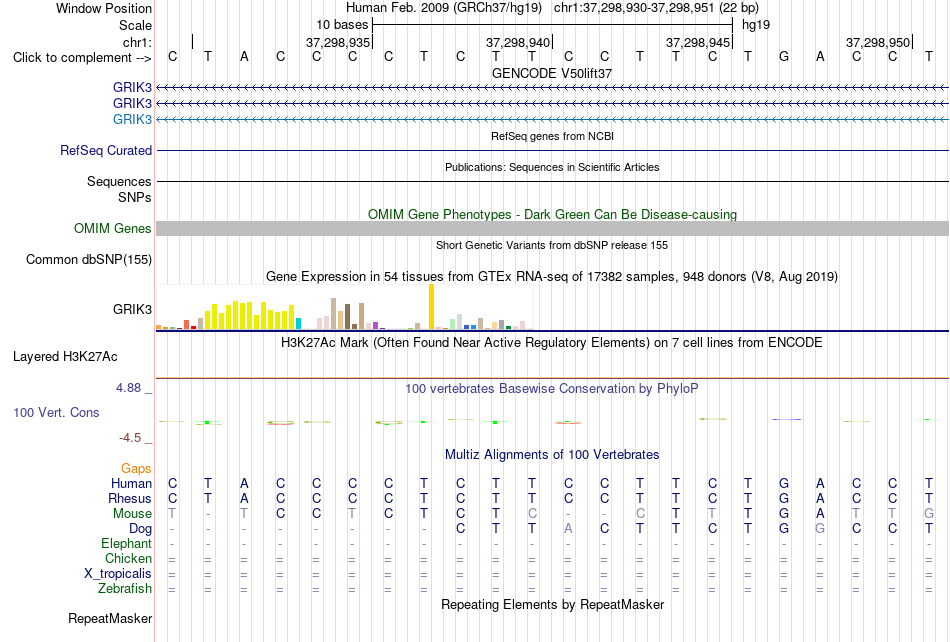Image resolution: width=950 pixels, height=642 pixels.
Task: Open the light blue GRIK3 transcript label
Action: (x=132, y=119)
